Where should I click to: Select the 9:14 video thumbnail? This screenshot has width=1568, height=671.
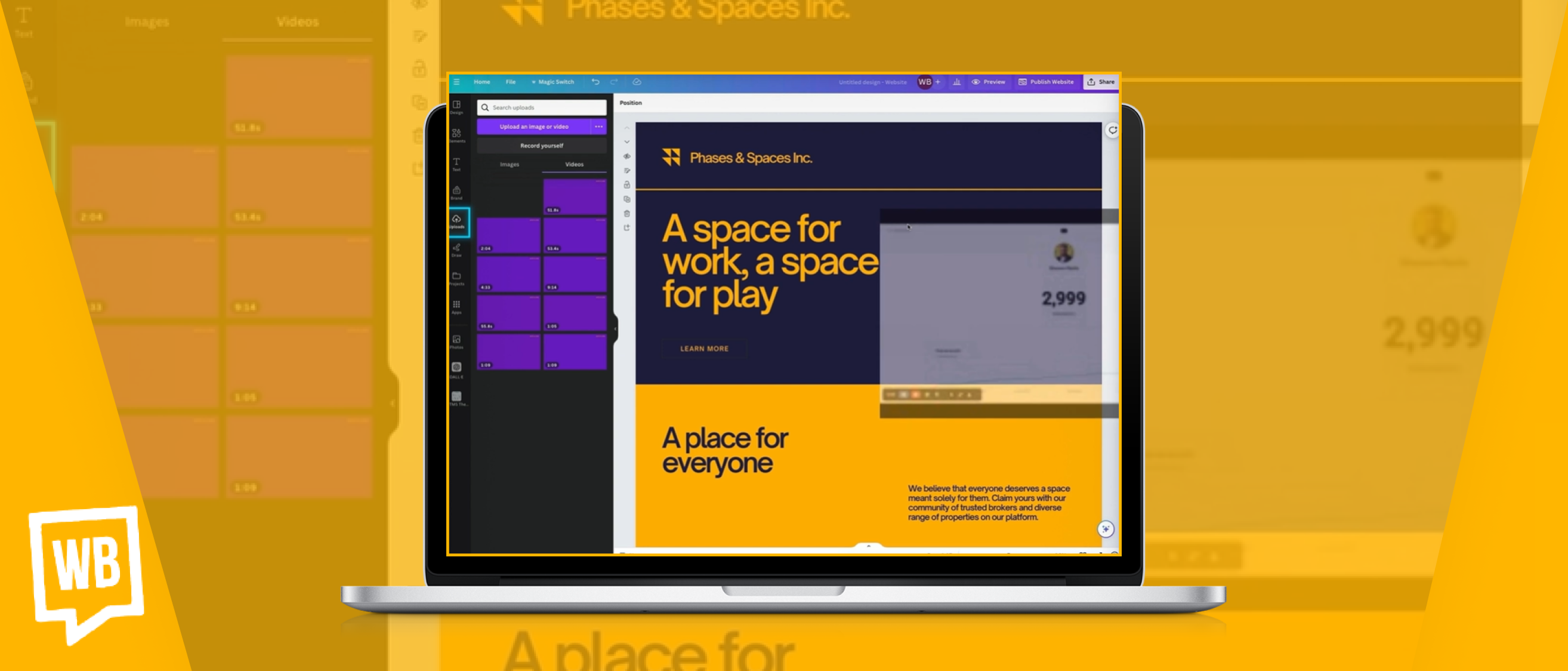pyautogui.click(x=575, y=274)
